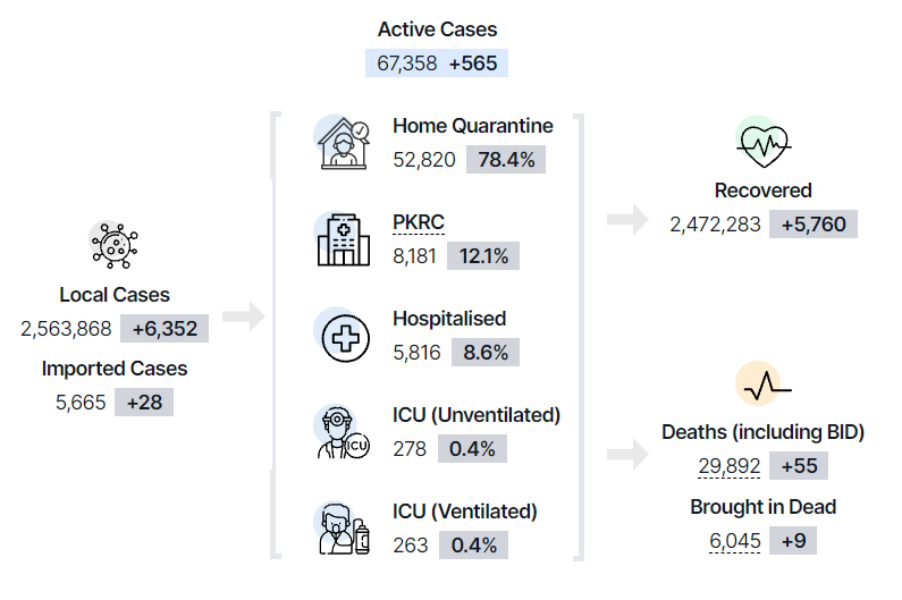Click the underlined PKRC label
The height and width of the screenshot is (600, 902).
point(418,222)
